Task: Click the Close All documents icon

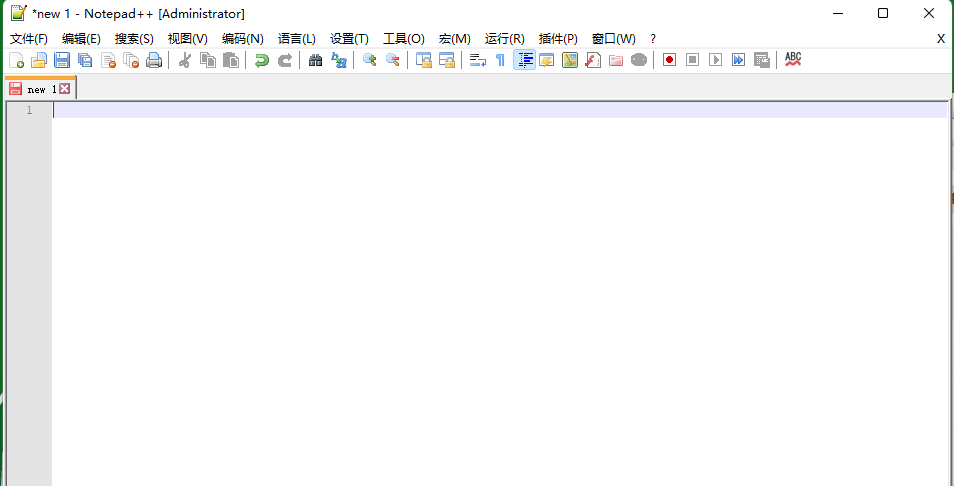Action: (131, 60)
